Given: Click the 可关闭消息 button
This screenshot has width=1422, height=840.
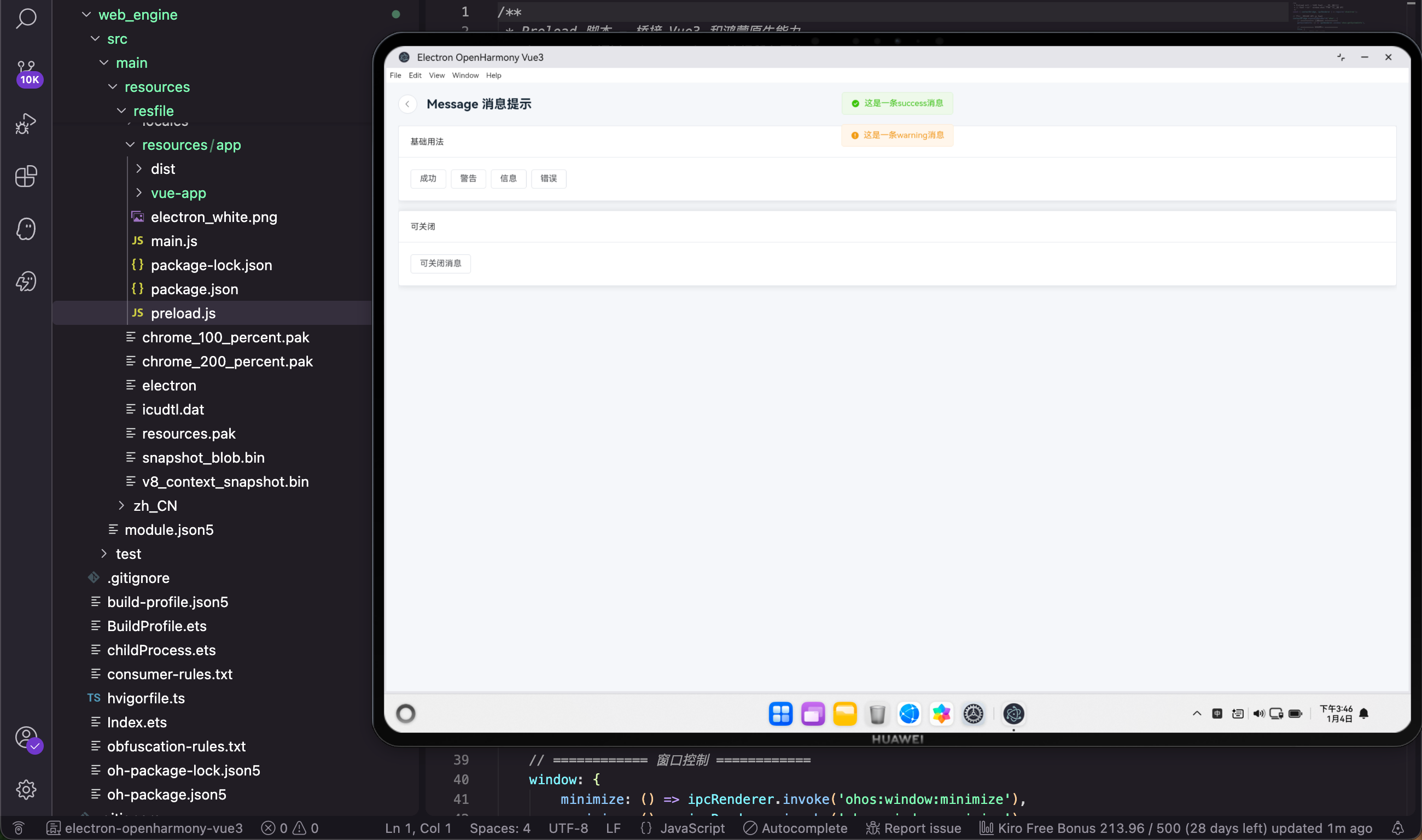Looking at the screenshot, I should click(440, 263).
